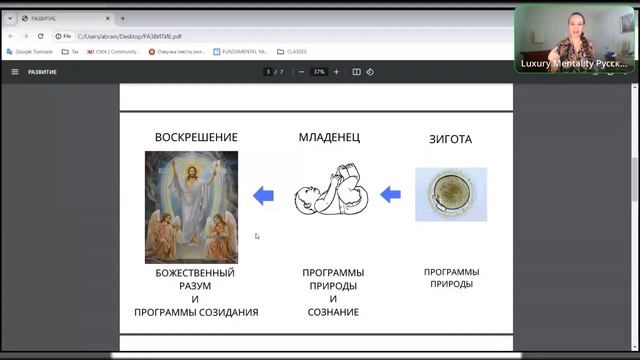Click the address bar with PDF path
The height and width of the screenshot is (360, 640).
(x=129, y=36)
